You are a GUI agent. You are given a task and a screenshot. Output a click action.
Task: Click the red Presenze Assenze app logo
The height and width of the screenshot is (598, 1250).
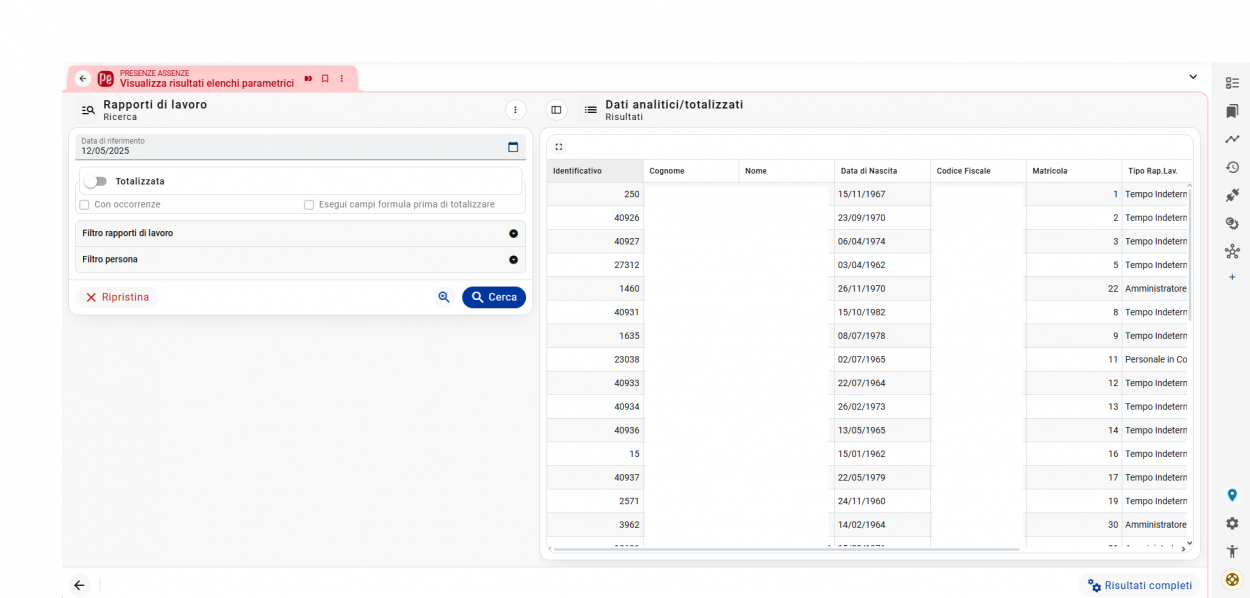pos(105,79)
